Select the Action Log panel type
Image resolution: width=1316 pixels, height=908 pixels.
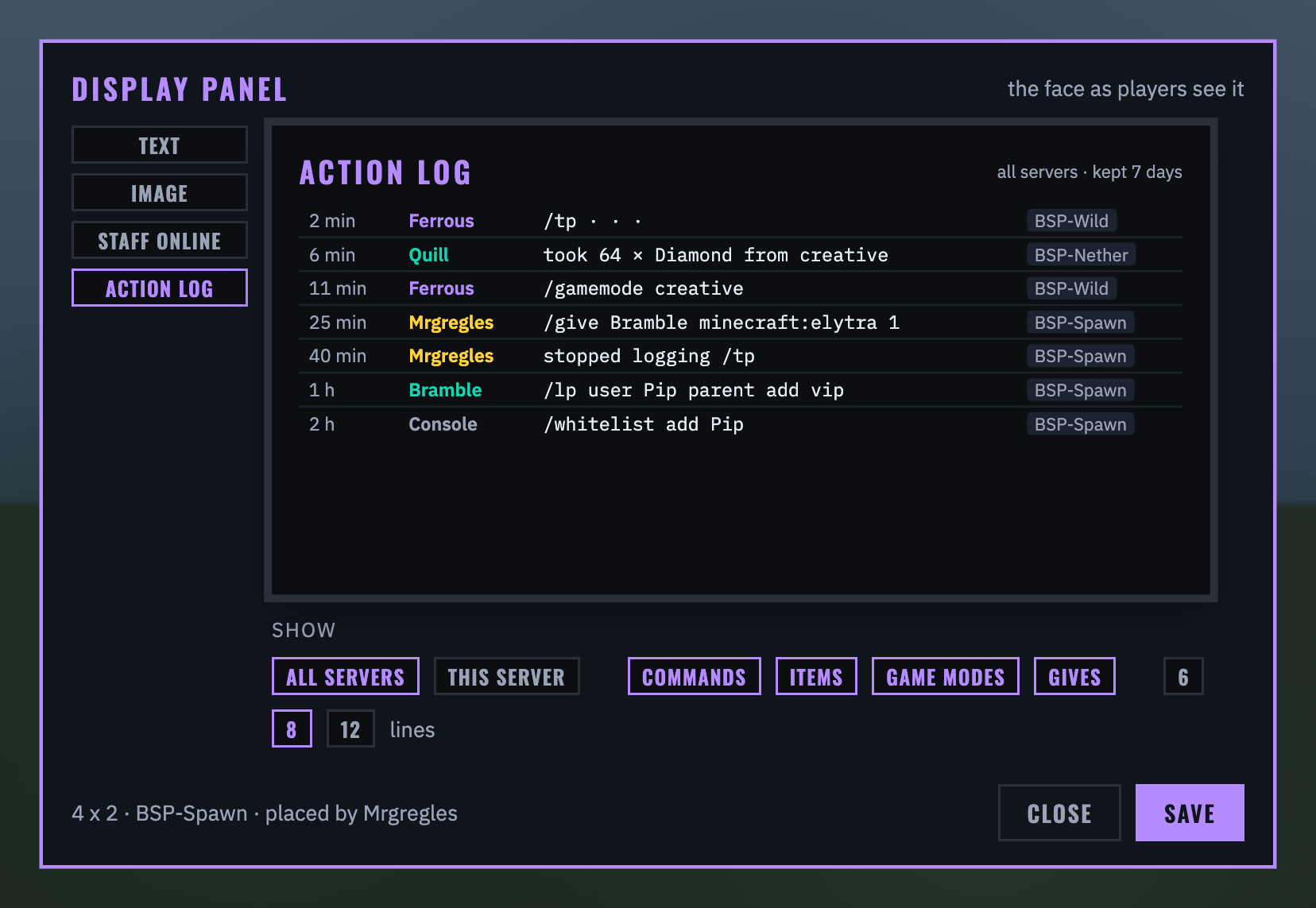[x=159, y=288]
